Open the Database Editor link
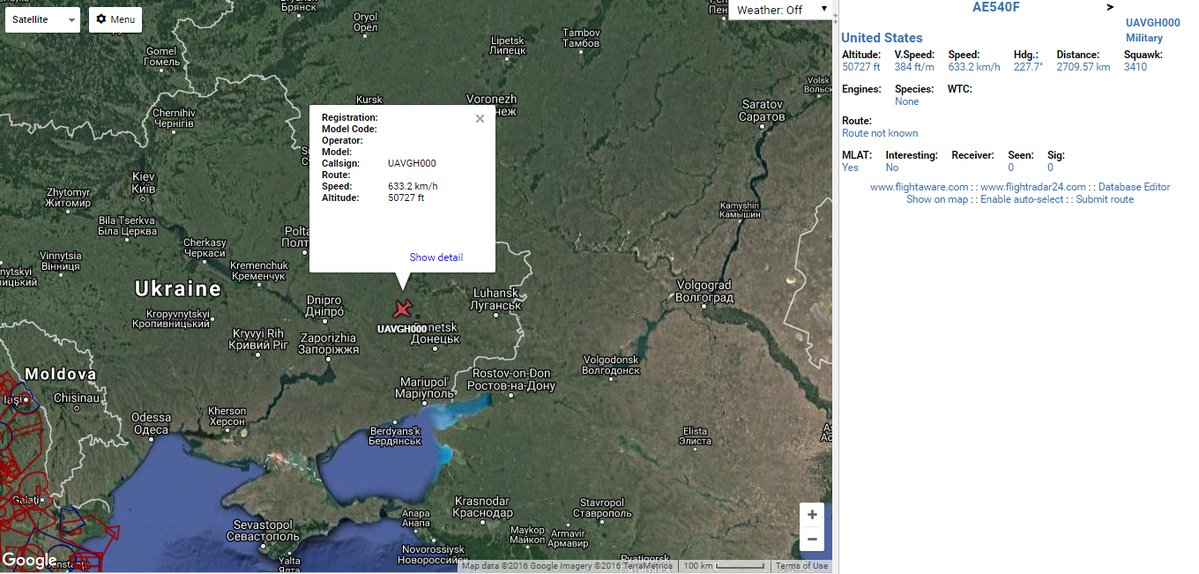Viewport: 1199px width, 574px height. tap(1134, 187)
